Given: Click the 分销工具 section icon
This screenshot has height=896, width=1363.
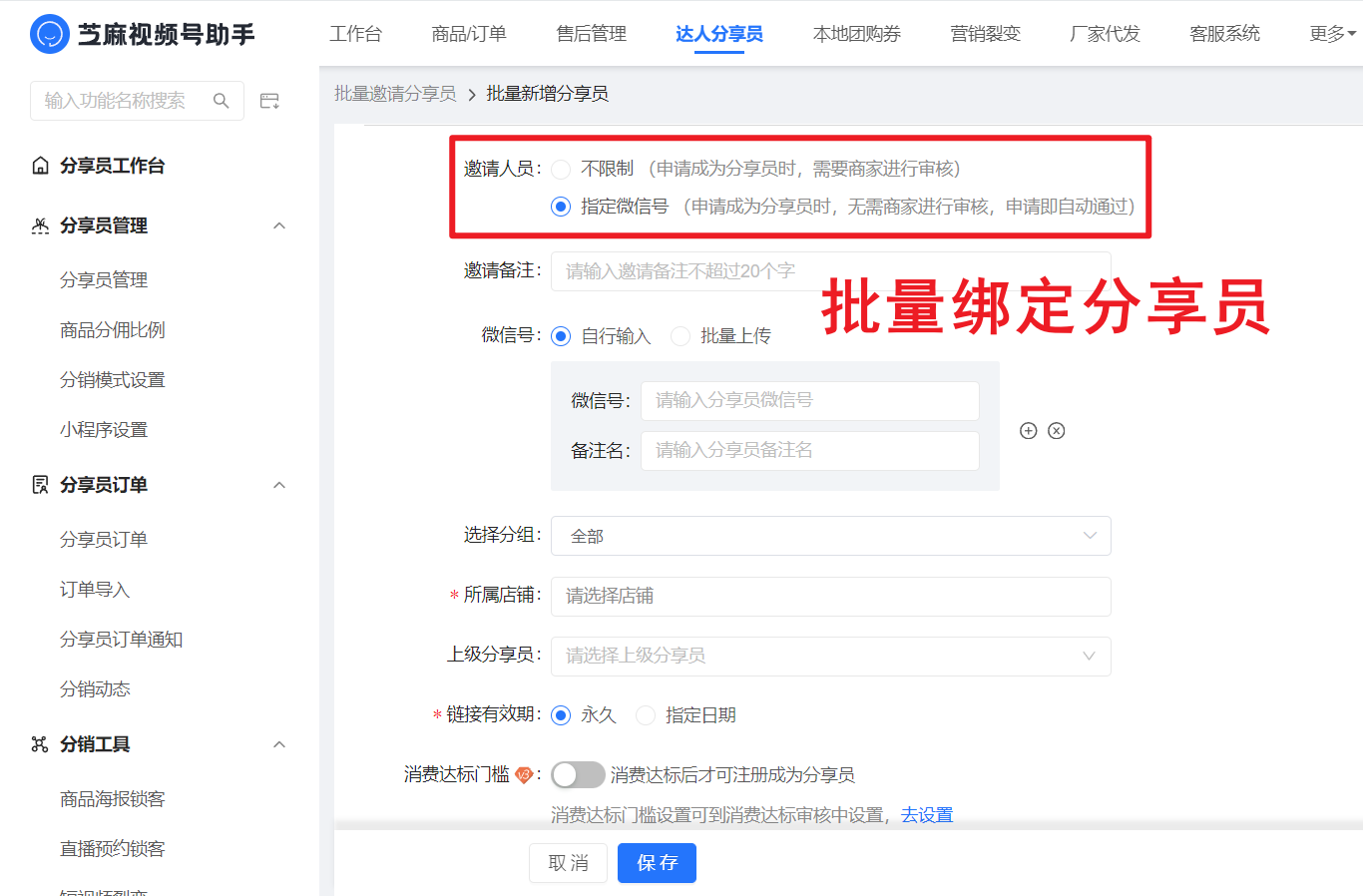Looking at the screenshot, I should click(x=40, y=744).
